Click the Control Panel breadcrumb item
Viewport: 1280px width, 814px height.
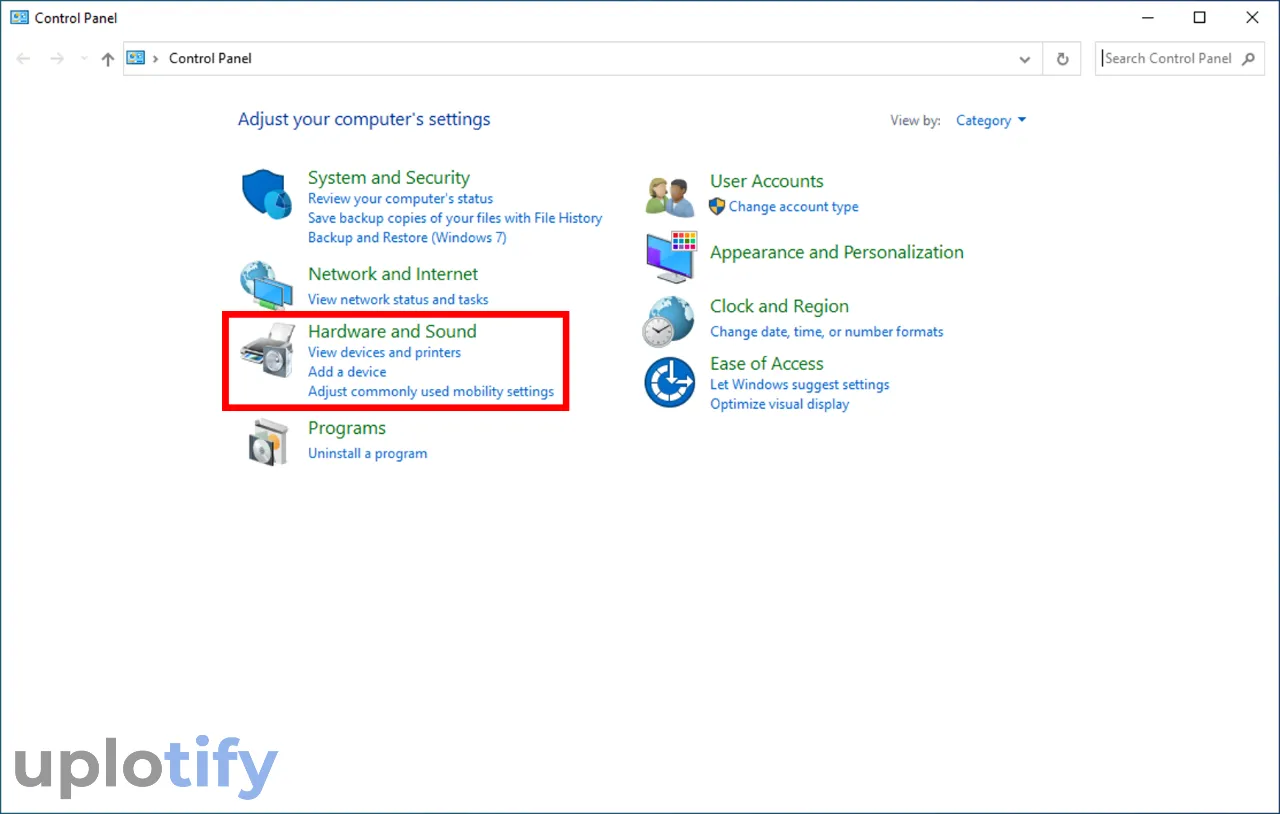(x=210, y=58)
